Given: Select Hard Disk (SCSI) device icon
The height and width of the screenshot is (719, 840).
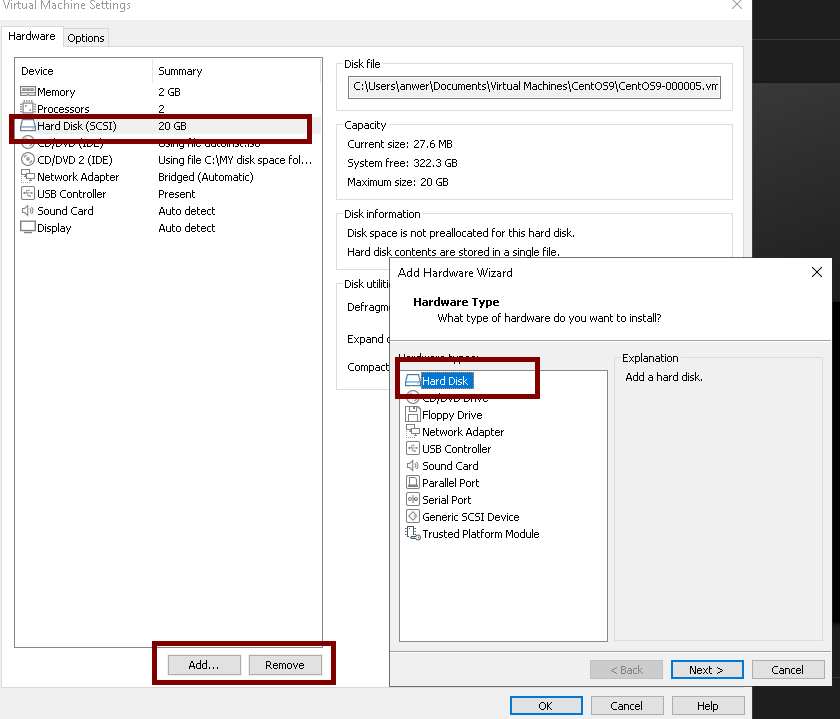Looking at the screenshot, I should (28, 126).
